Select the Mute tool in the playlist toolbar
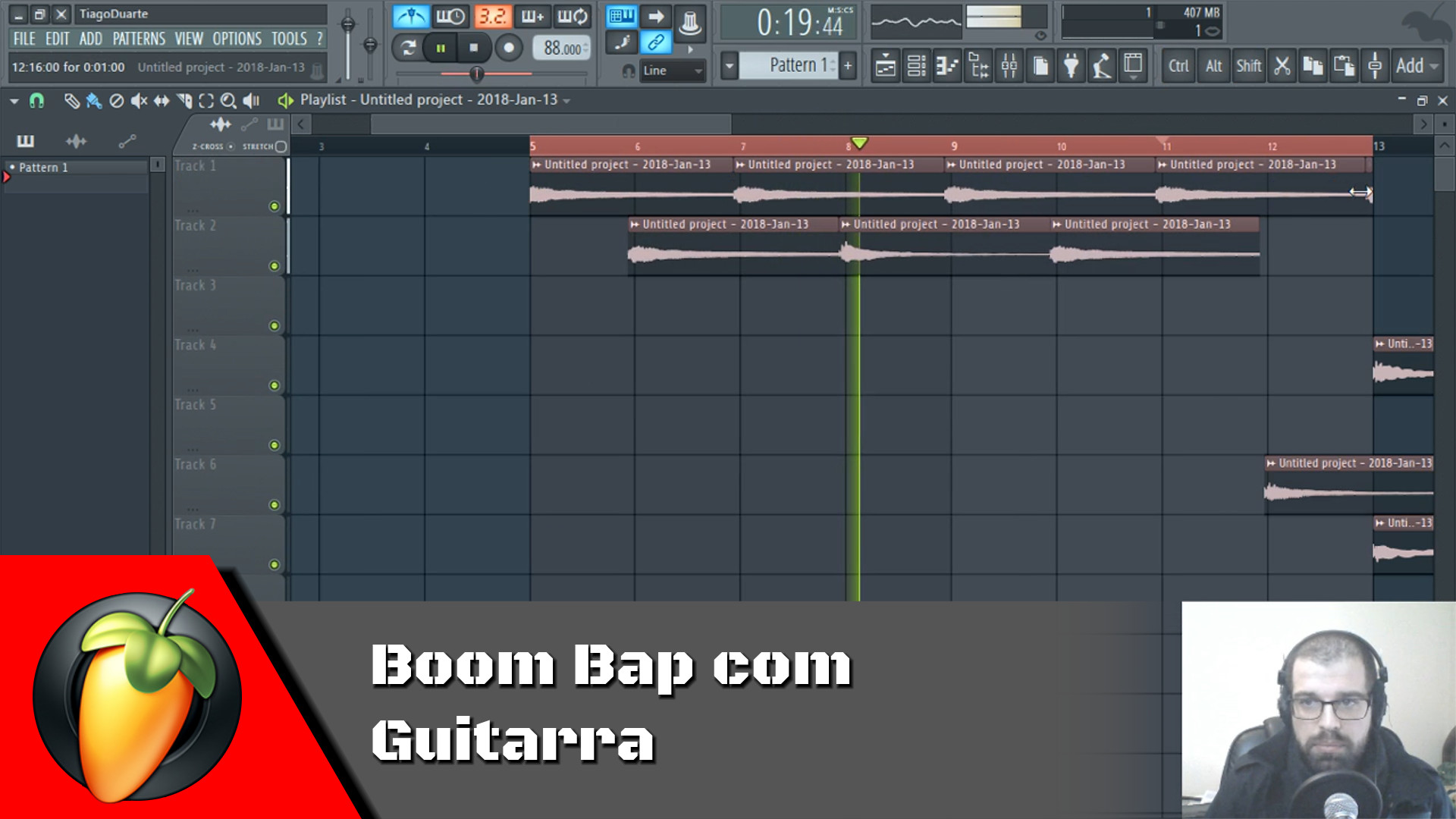The height and width of the screenshot is (819, 1456). click(137, 99)
